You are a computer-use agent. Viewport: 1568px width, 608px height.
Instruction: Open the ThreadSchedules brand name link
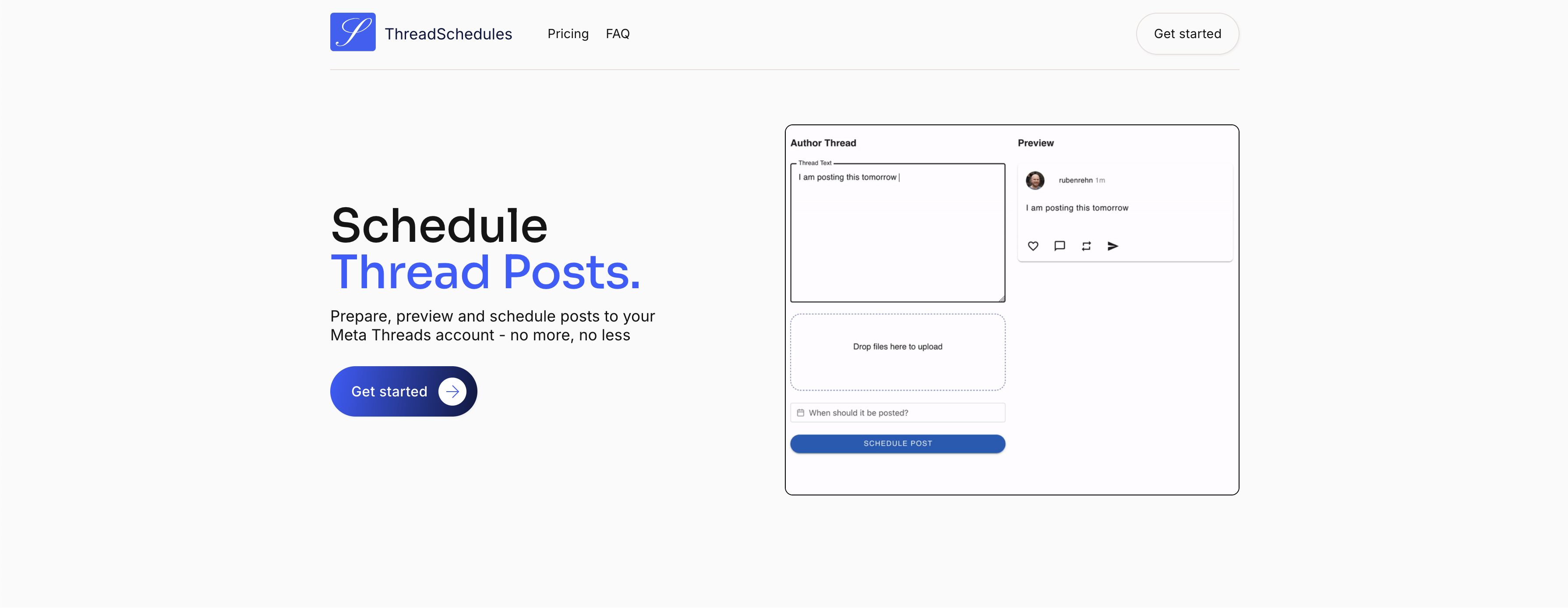448,34
